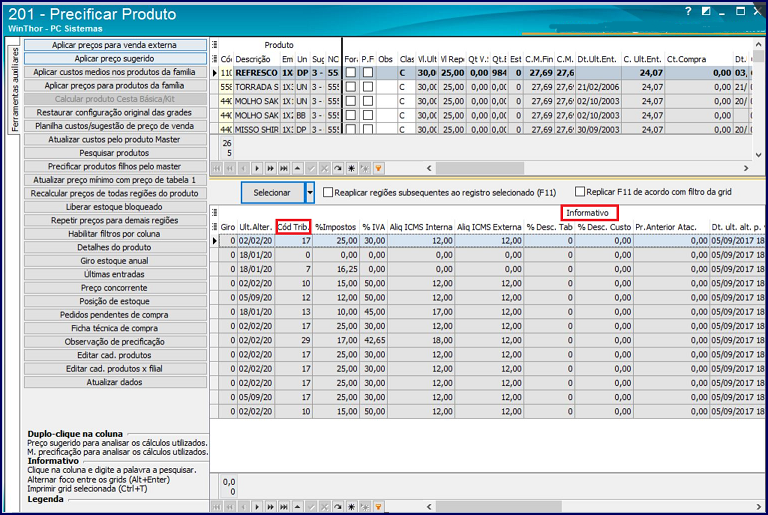Toggle For. checkbox in REFRESCO row
Image resolution: width=768 pixels, height=515 pixels.
351,73
